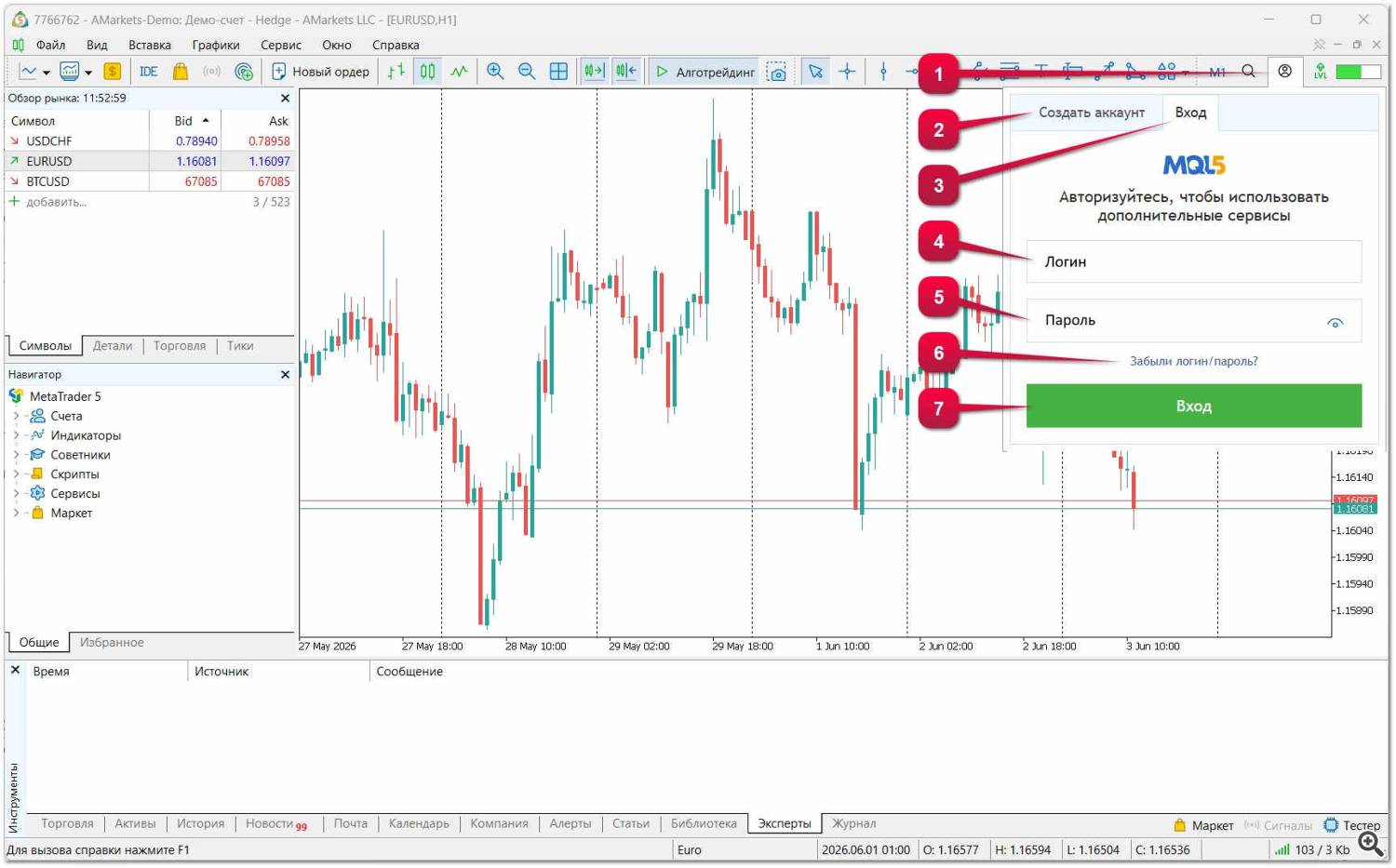The width and height of the screenshot is (1396, 868).
Task: Open the VPS cloud hosting icon
Action: (x=244, y=72)
